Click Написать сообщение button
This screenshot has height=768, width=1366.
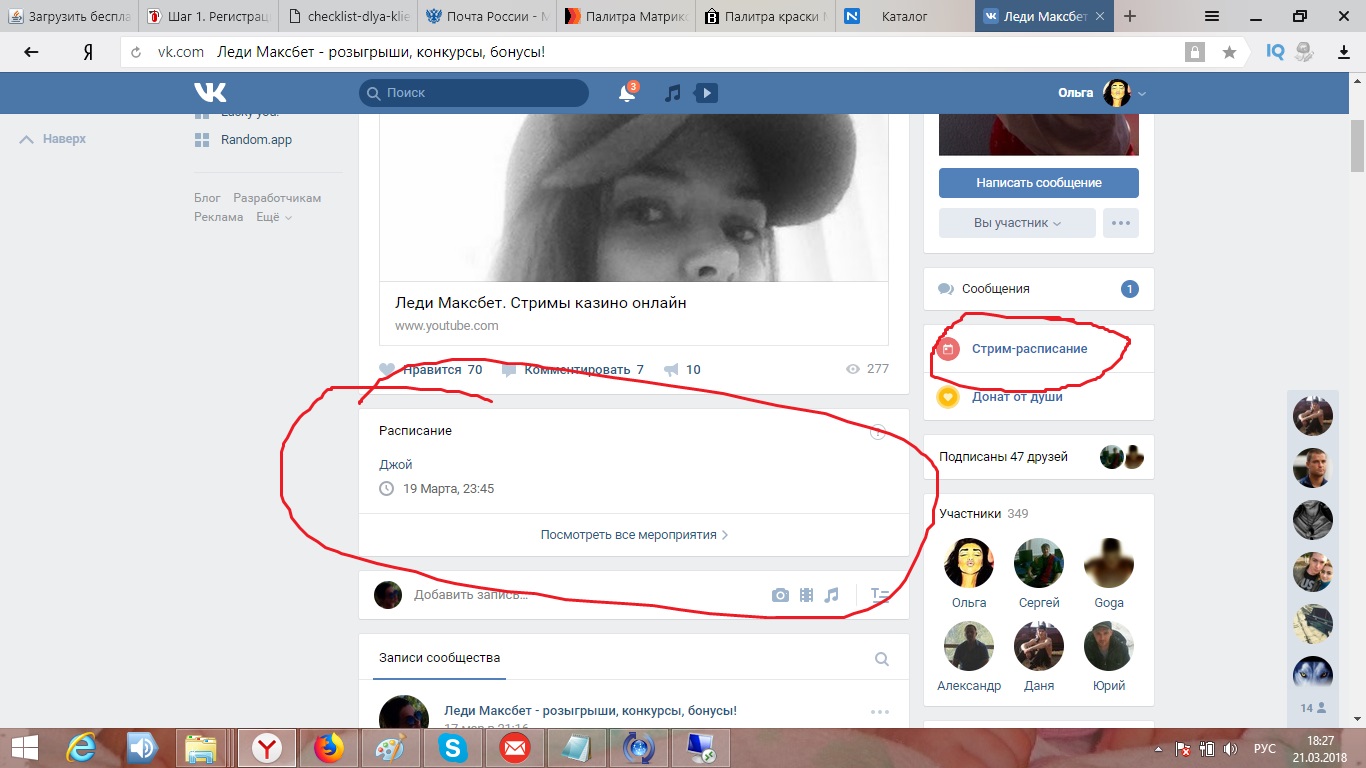(1039, 183)
